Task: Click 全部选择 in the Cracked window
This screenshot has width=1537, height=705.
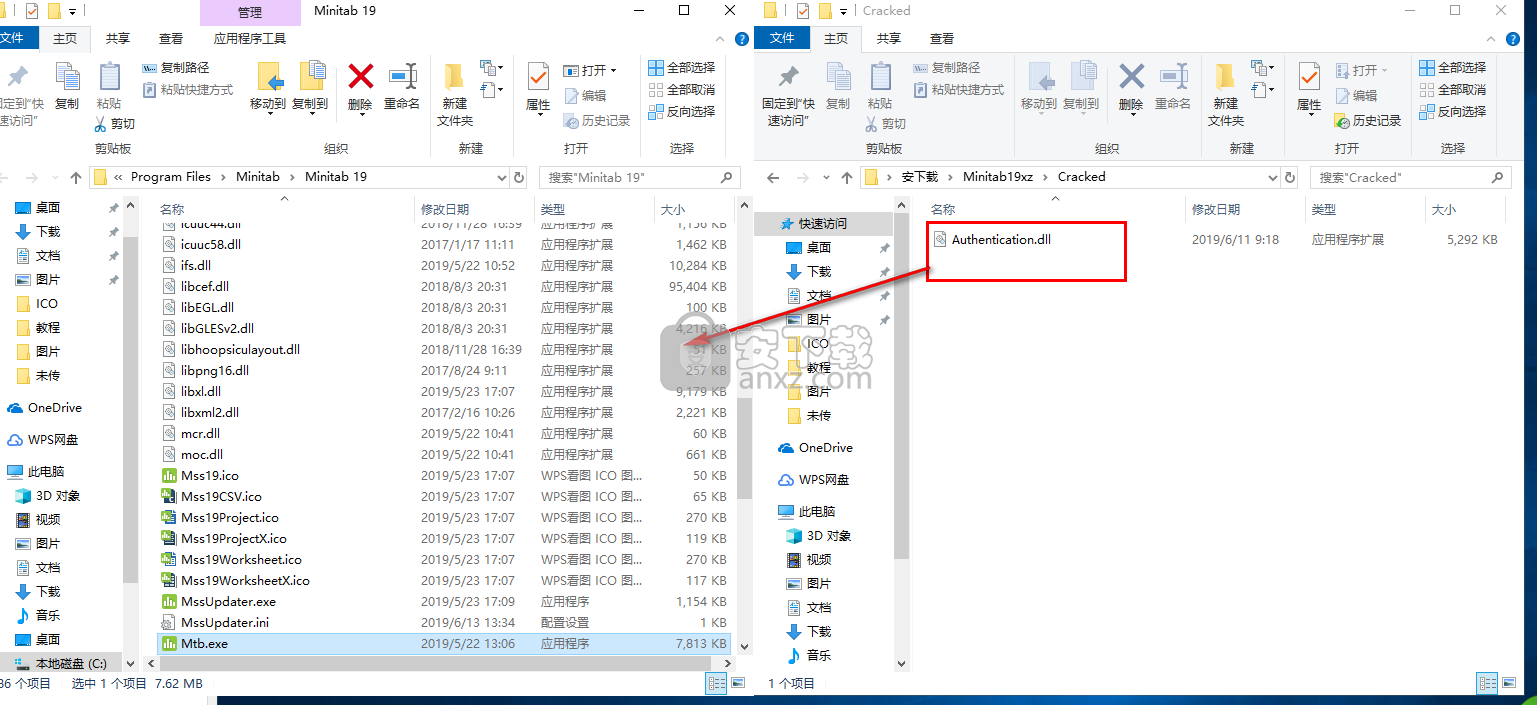Action: pyautogui.click(x=1453, y=68)
